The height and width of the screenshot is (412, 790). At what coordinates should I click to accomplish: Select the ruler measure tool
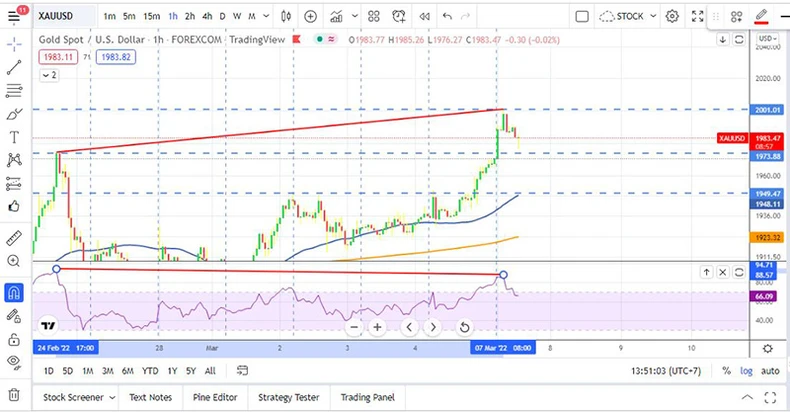tap(14, 238)
